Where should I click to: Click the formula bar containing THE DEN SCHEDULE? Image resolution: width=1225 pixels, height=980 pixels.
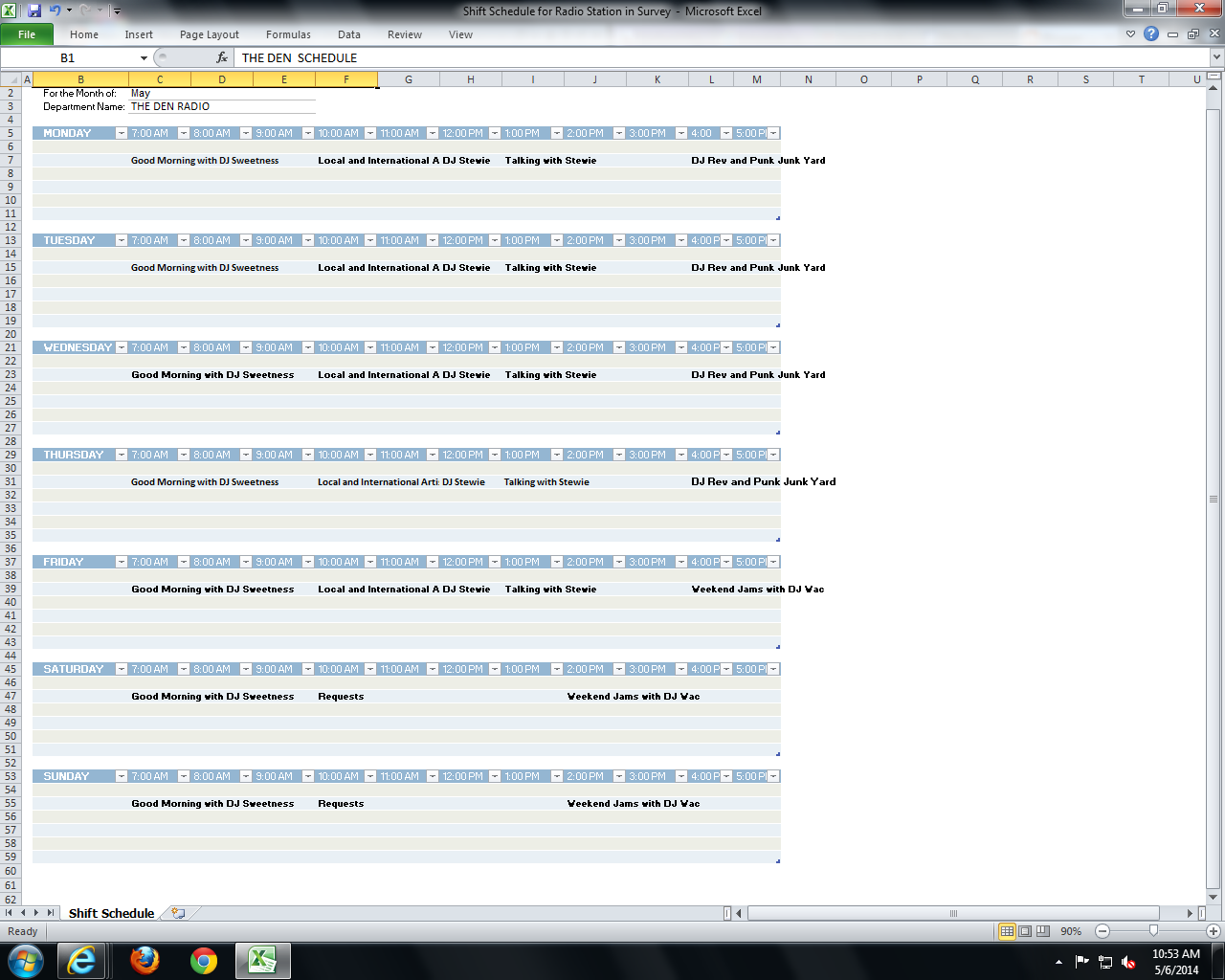coord(722,58)
